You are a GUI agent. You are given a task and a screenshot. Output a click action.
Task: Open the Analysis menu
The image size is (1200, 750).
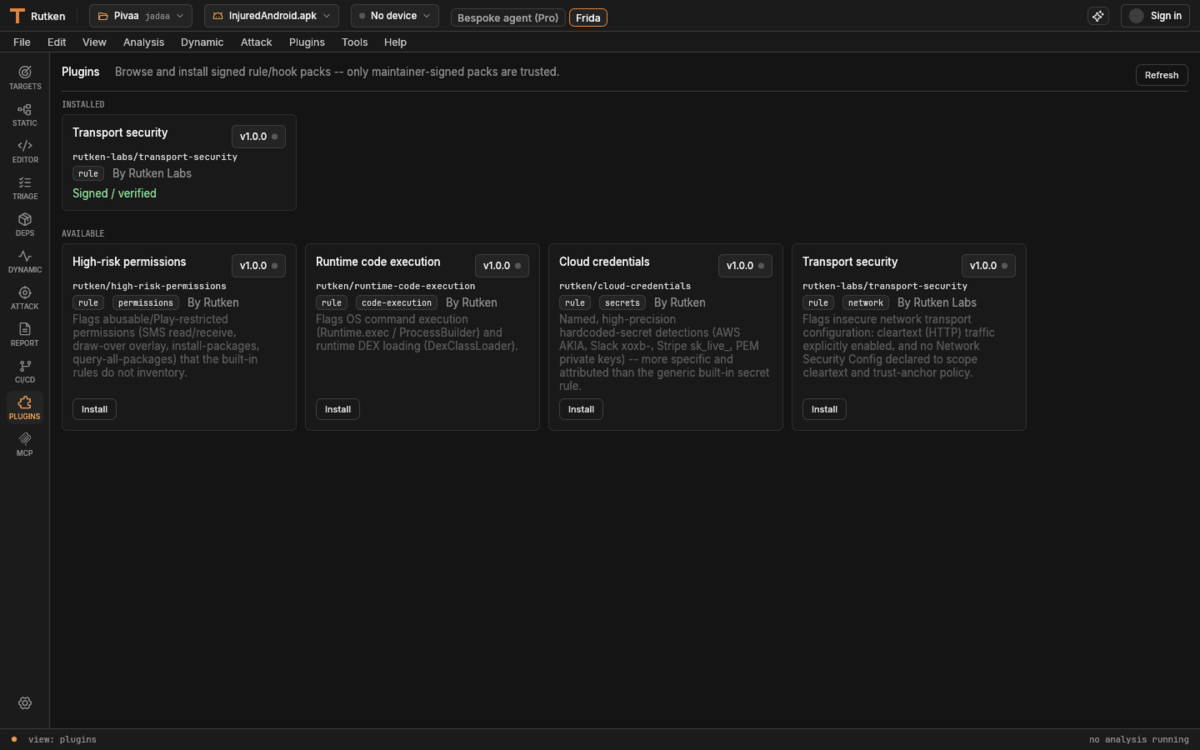tap(144, 42)
